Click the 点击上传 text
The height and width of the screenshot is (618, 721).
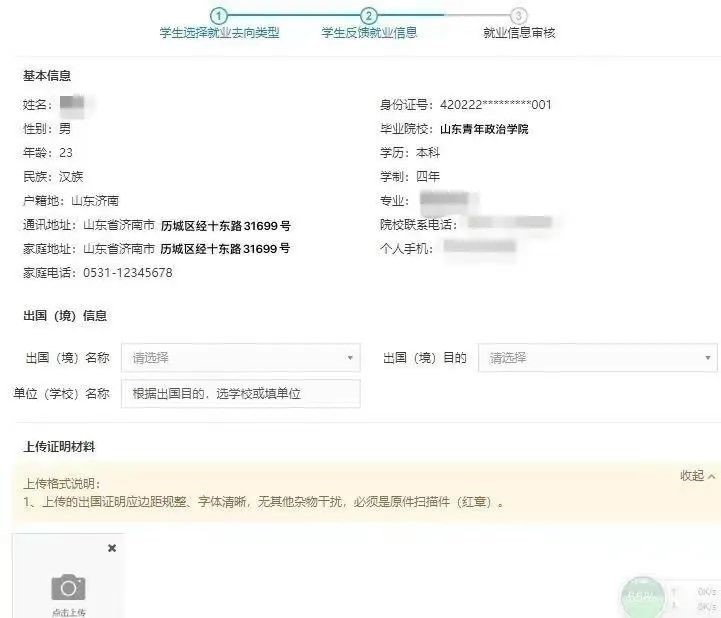click(x=69, y=612)
